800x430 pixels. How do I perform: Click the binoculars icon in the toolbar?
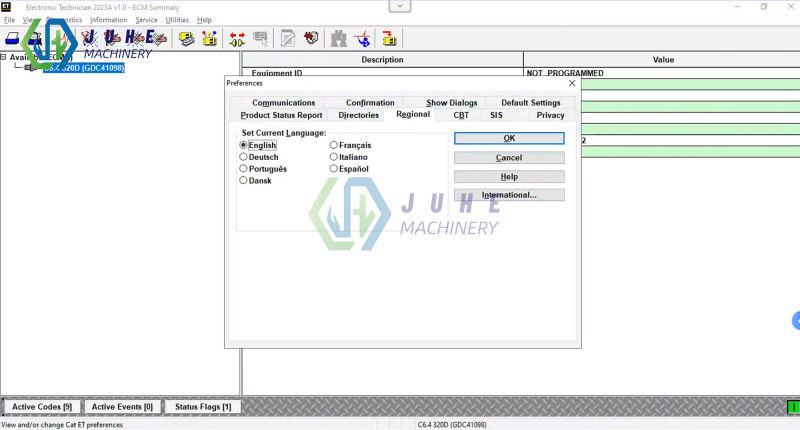338,39
